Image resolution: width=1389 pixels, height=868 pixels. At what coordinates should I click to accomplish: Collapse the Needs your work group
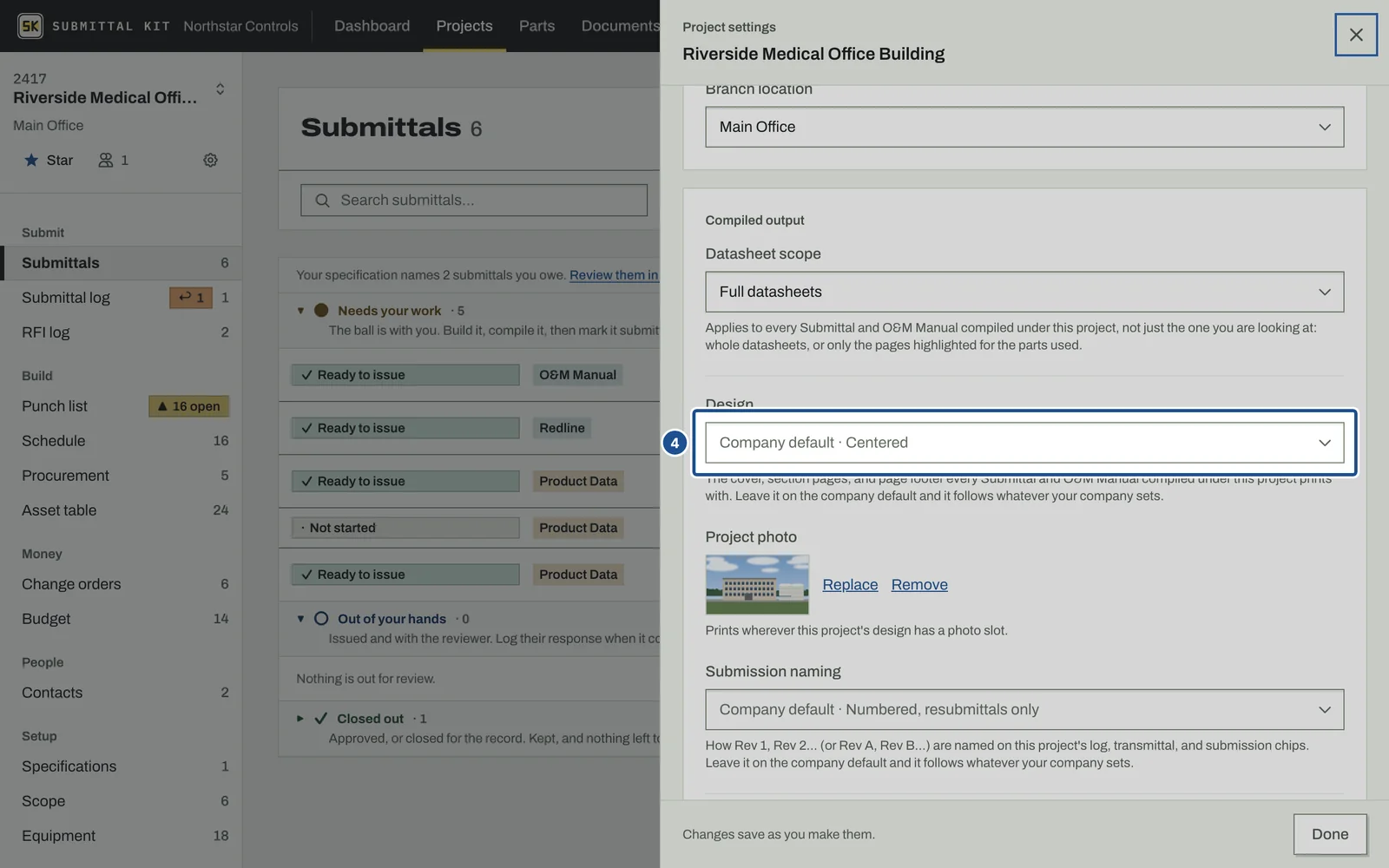point(300,311)
